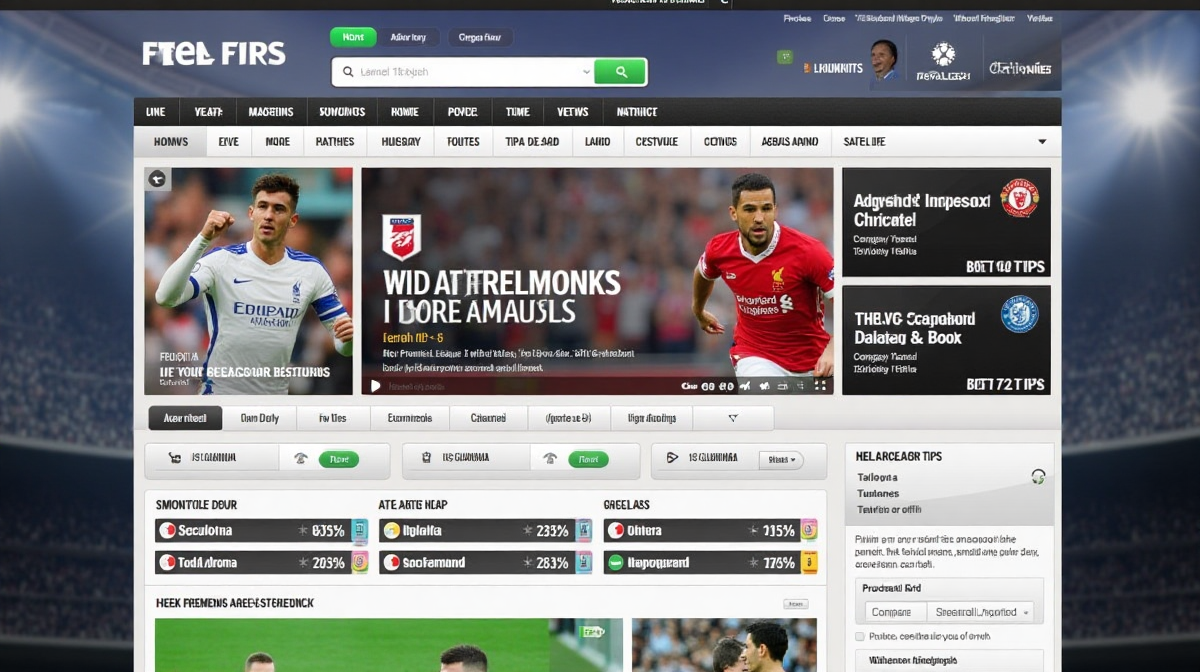
Task: Expand the triangle tab at the tab row's end
Action: pos(732,418)
